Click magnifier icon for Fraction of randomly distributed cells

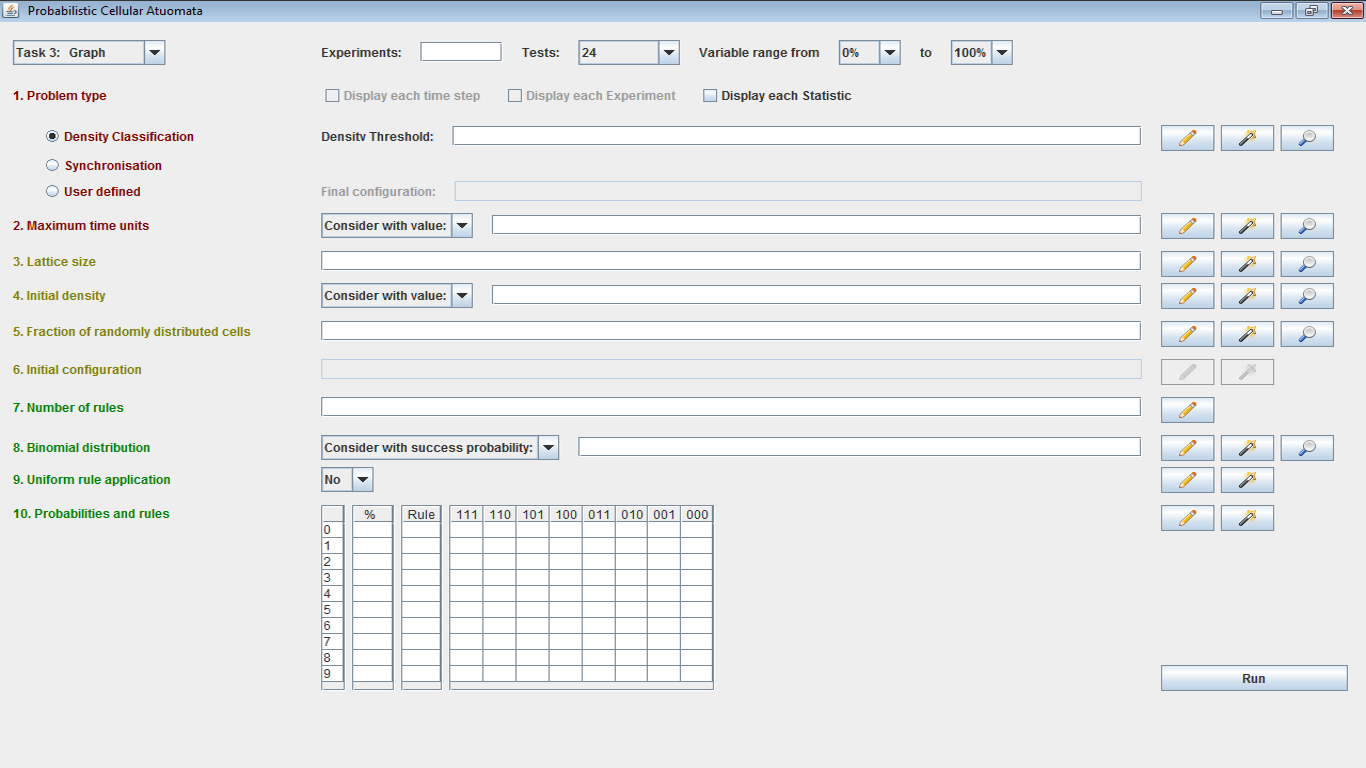(1307, 334)
